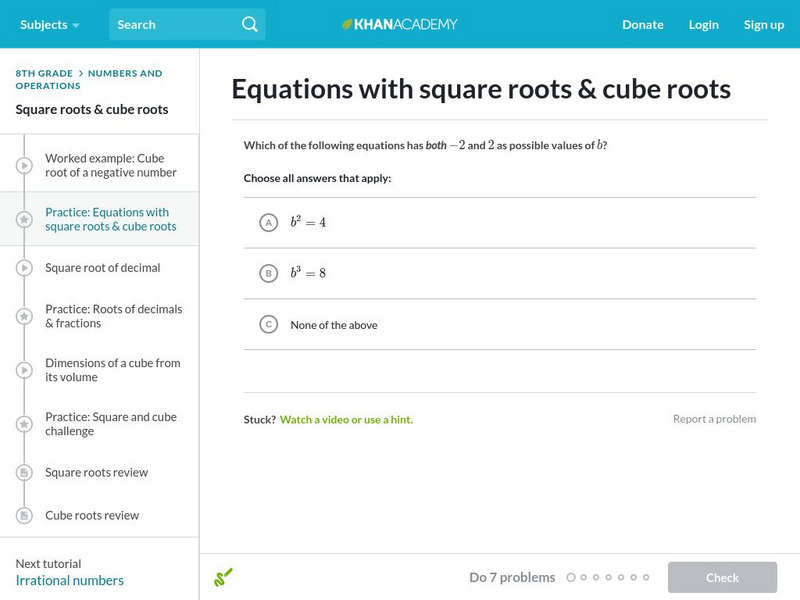Click the star icon beside Practice: Roots of decimals

[24, 316]
